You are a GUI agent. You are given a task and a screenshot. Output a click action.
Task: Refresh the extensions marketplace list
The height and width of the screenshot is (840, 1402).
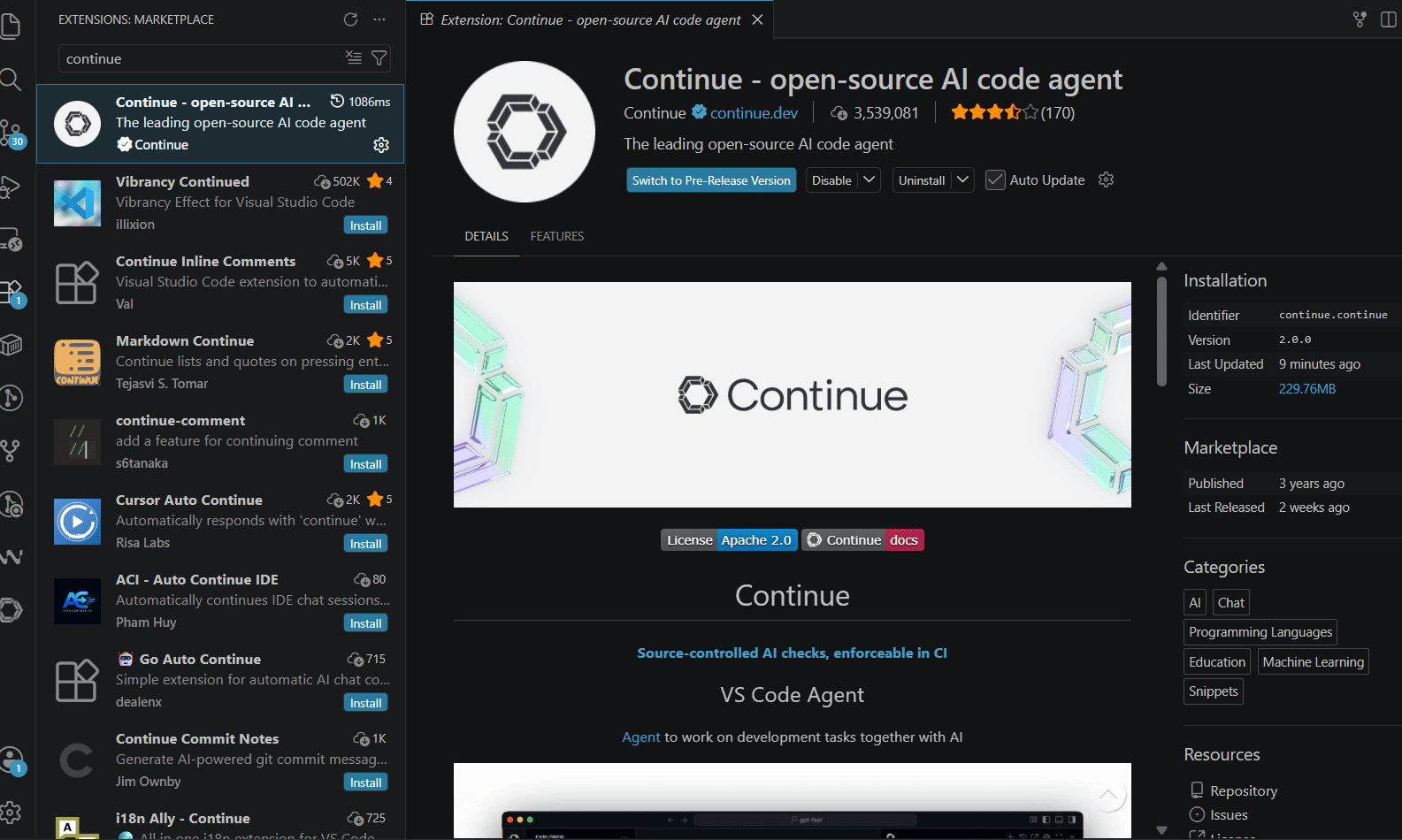click(351, 19)
